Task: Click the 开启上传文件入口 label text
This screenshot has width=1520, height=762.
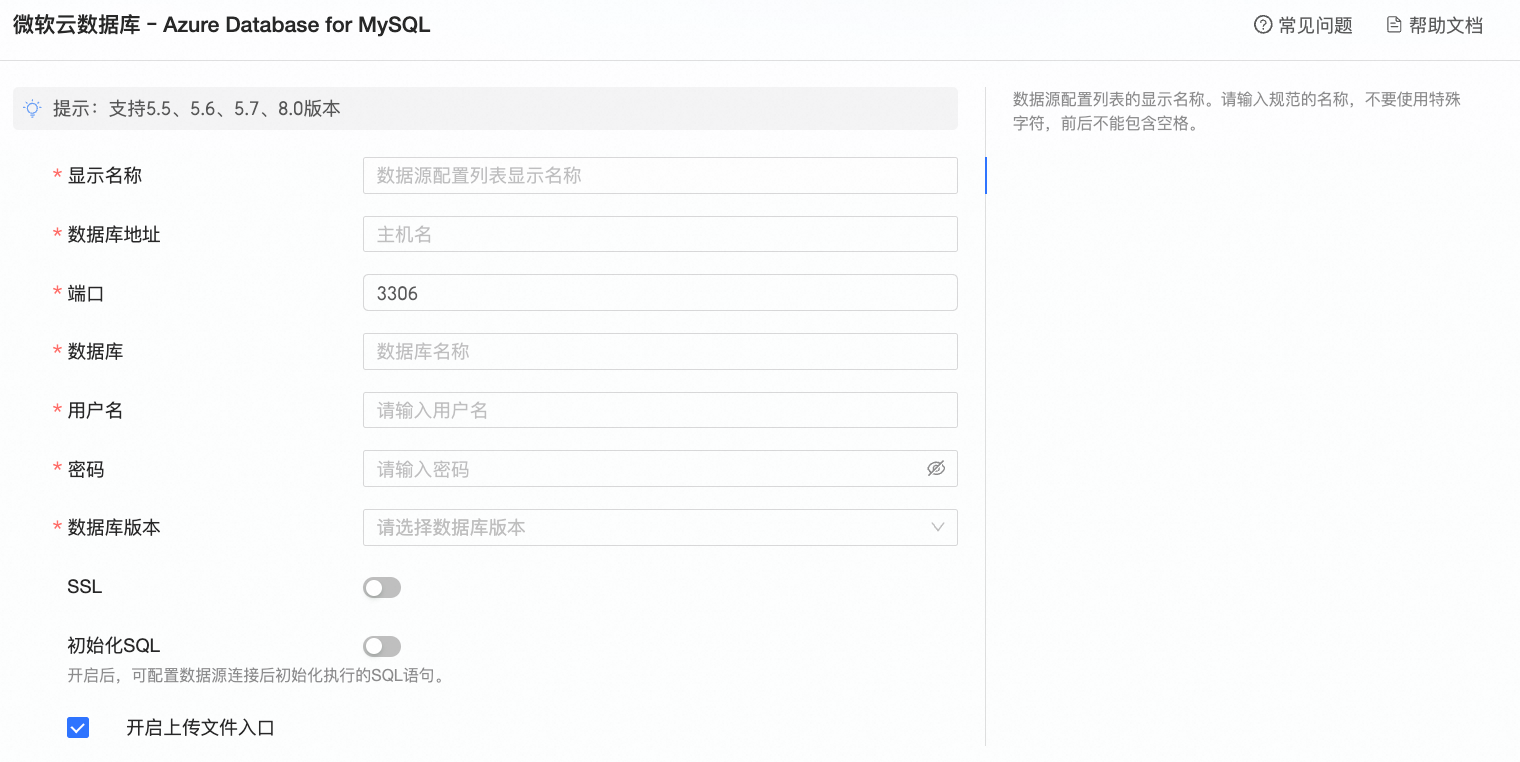Action: click(200, 727)
